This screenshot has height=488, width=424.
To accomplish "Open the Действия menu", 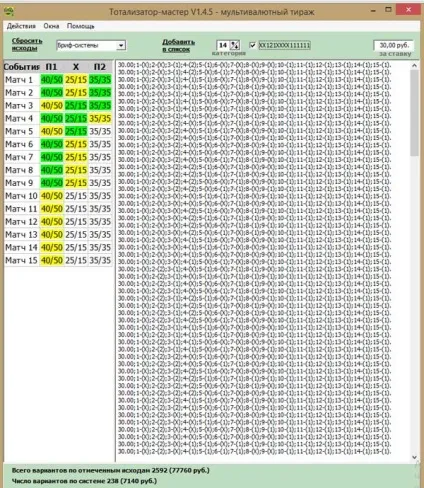I will click(x=21, y=26).
